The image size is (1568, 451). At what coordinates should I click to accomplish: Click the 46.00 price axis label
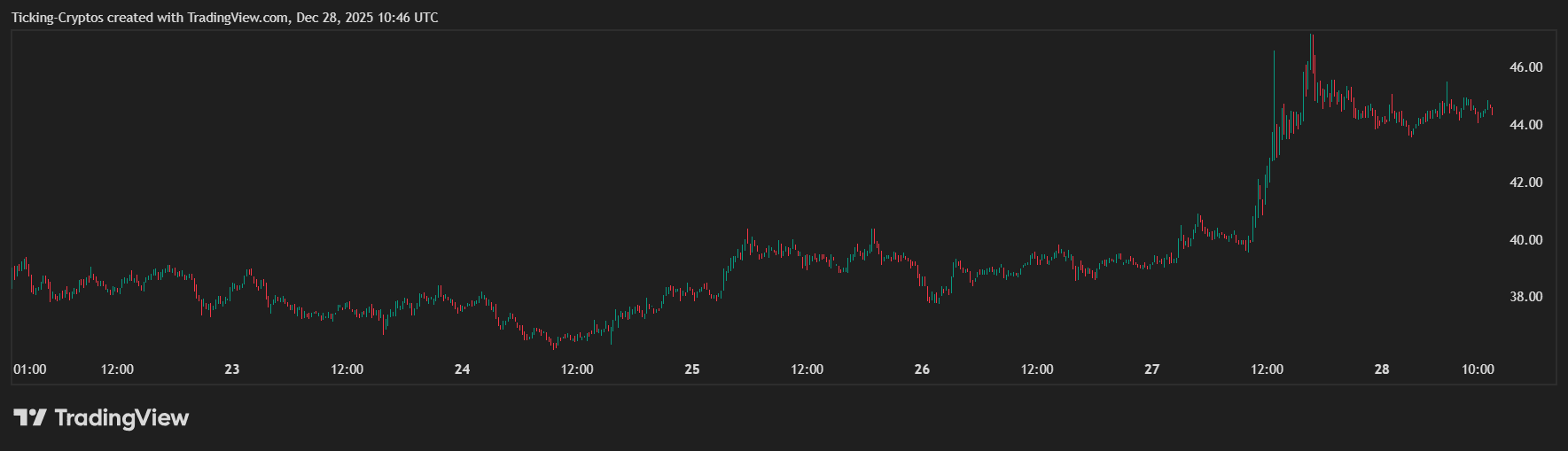point(1525,67)
